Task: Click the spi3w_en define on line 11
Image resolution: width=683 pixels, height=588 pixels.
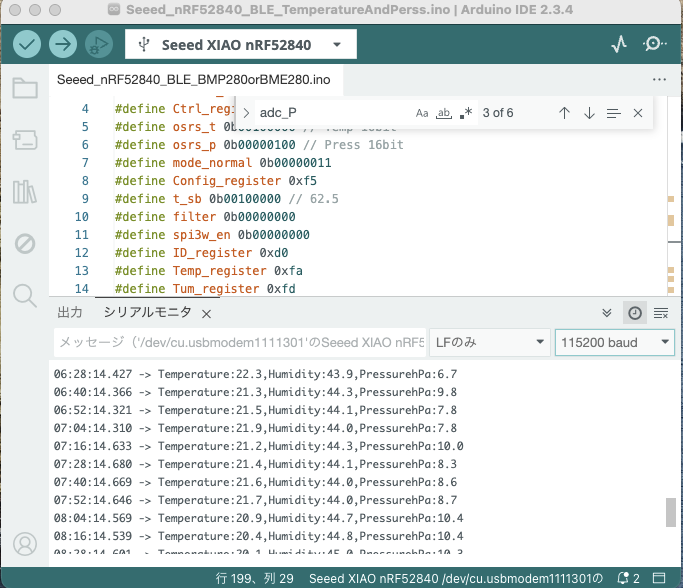Action: click(x=212, y=235)
